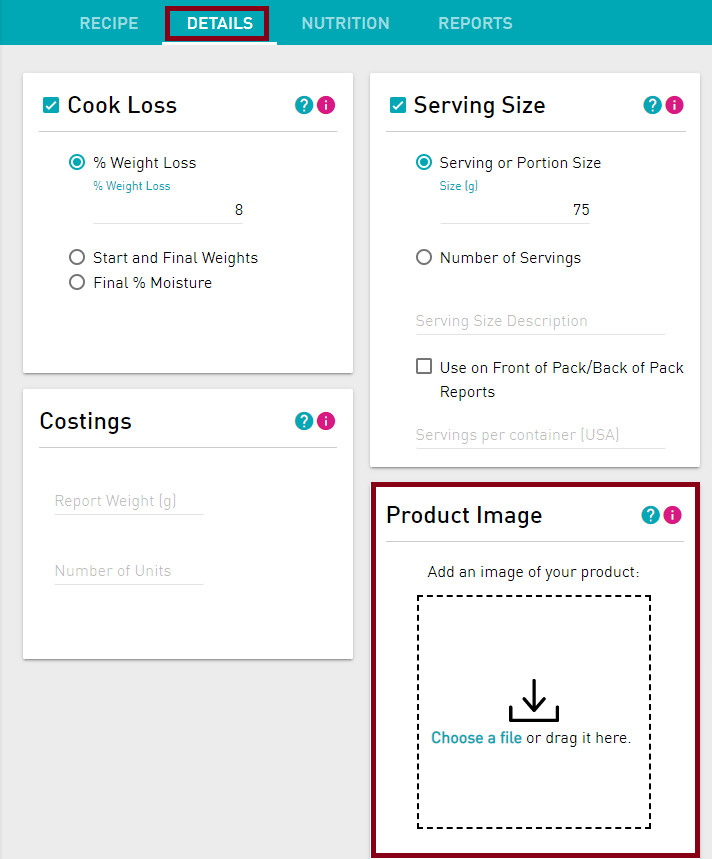Click the Cook Loss info icon
Viewport: 712px width, 859px height.
[x=328, y=104]
